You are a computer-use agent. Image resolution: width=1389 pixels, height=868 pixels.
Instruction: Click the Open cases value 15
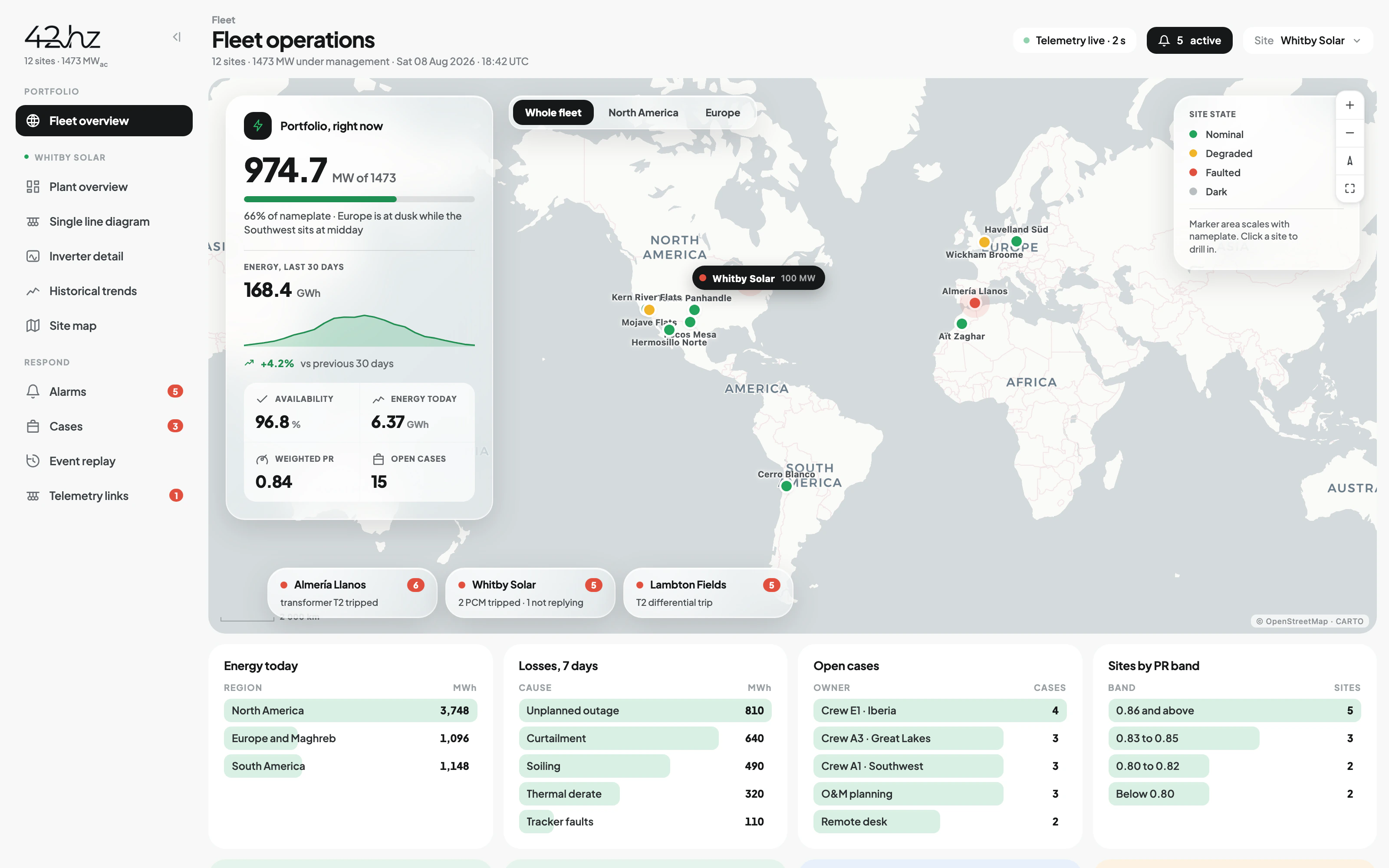(379, 482)
